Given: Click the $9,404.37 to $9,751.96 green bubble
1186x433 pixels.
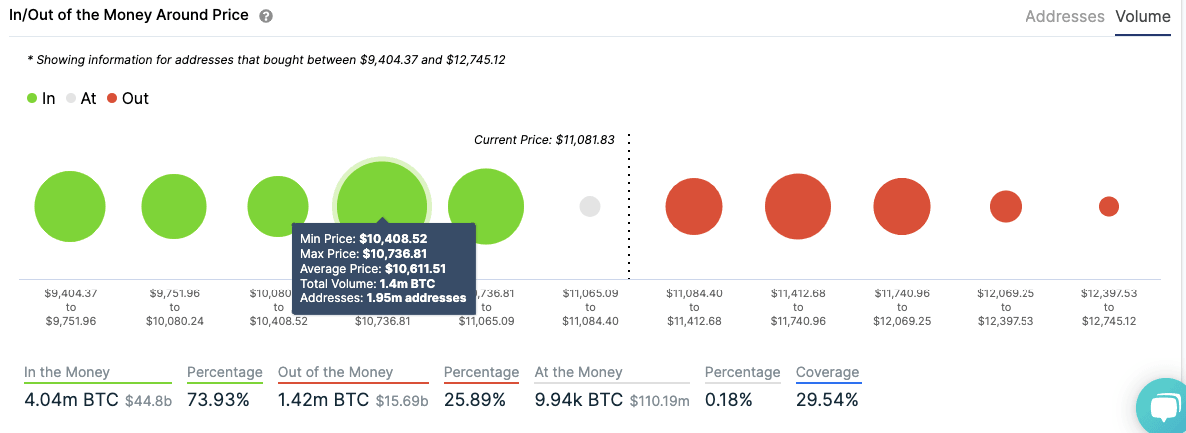Looking at the screenshot, I should 70,207.
